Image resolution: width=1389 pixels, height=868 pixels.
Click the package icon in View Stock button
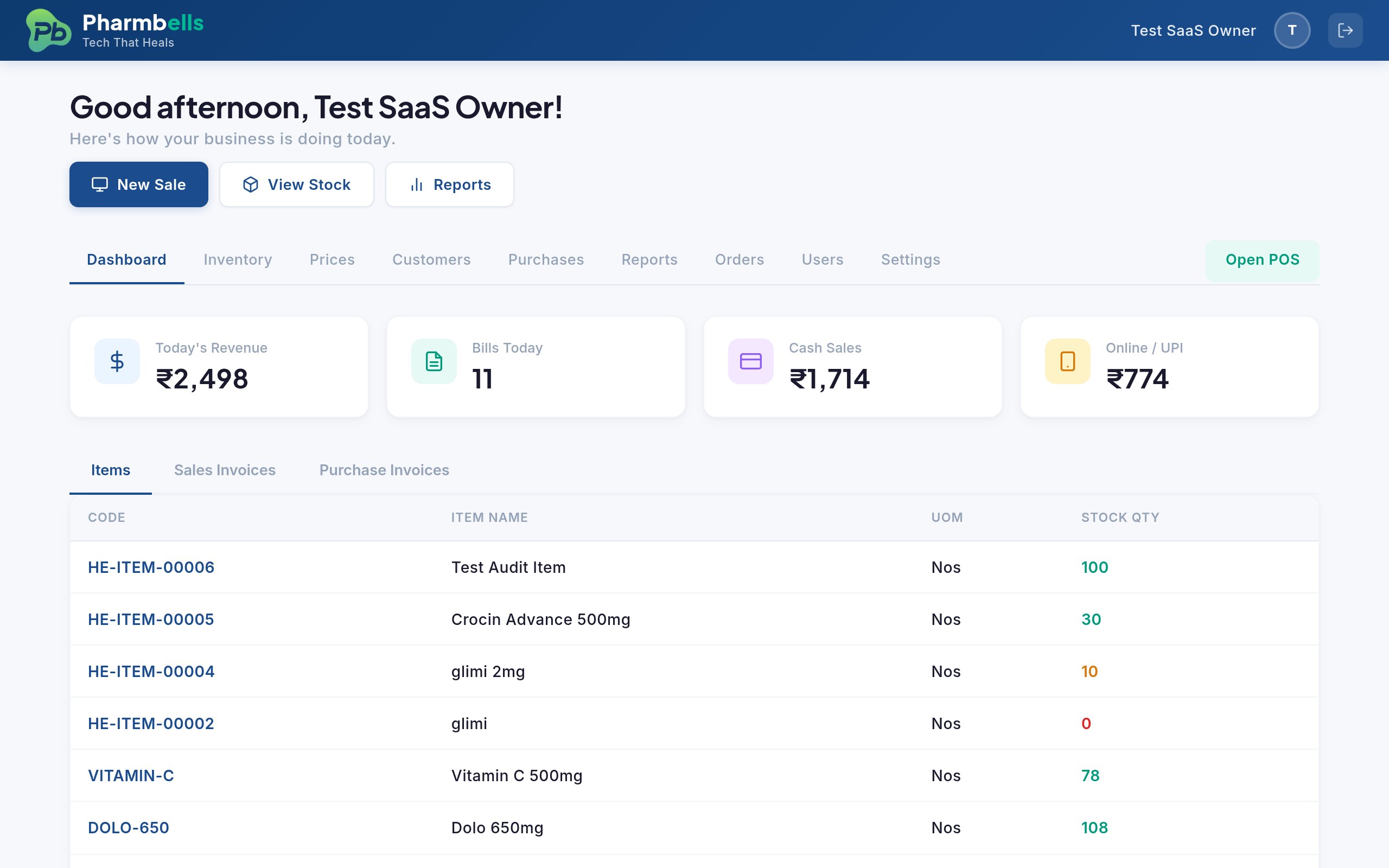[x=251, y=184]
